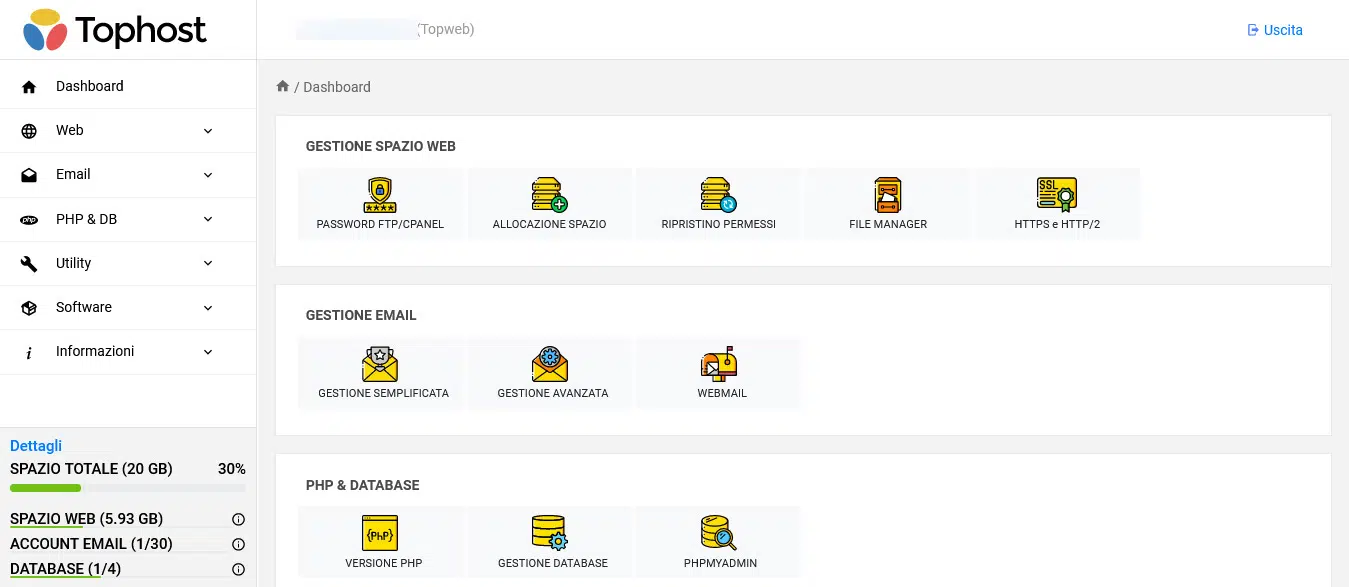Image resolution: width=1349 pixels, height=587 pixels.
Task: Launch Webmail
Action: 721,372
